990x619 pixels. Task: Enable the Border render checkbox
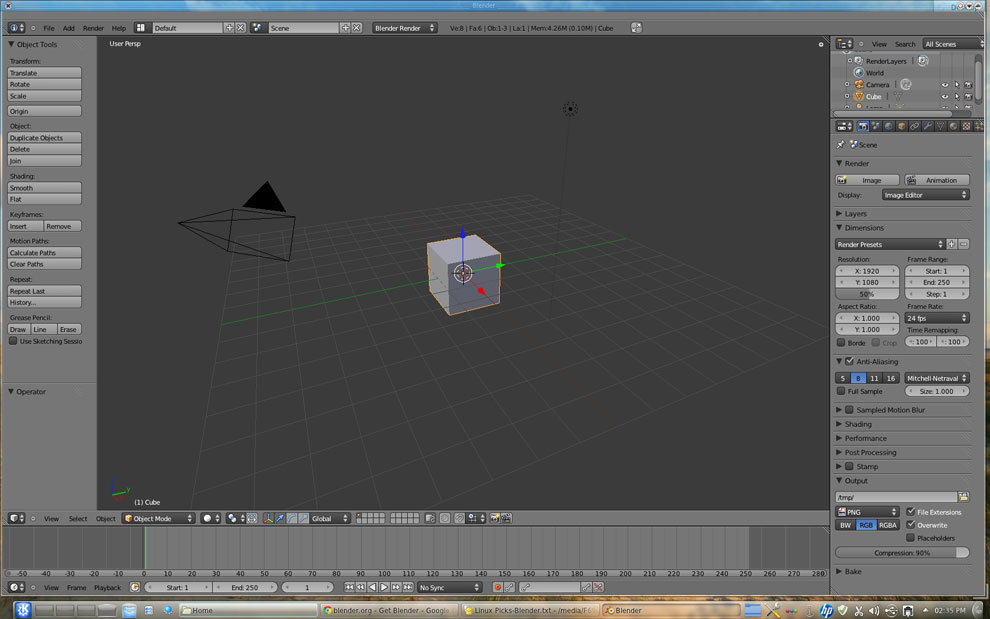click(x=840, y=342)
